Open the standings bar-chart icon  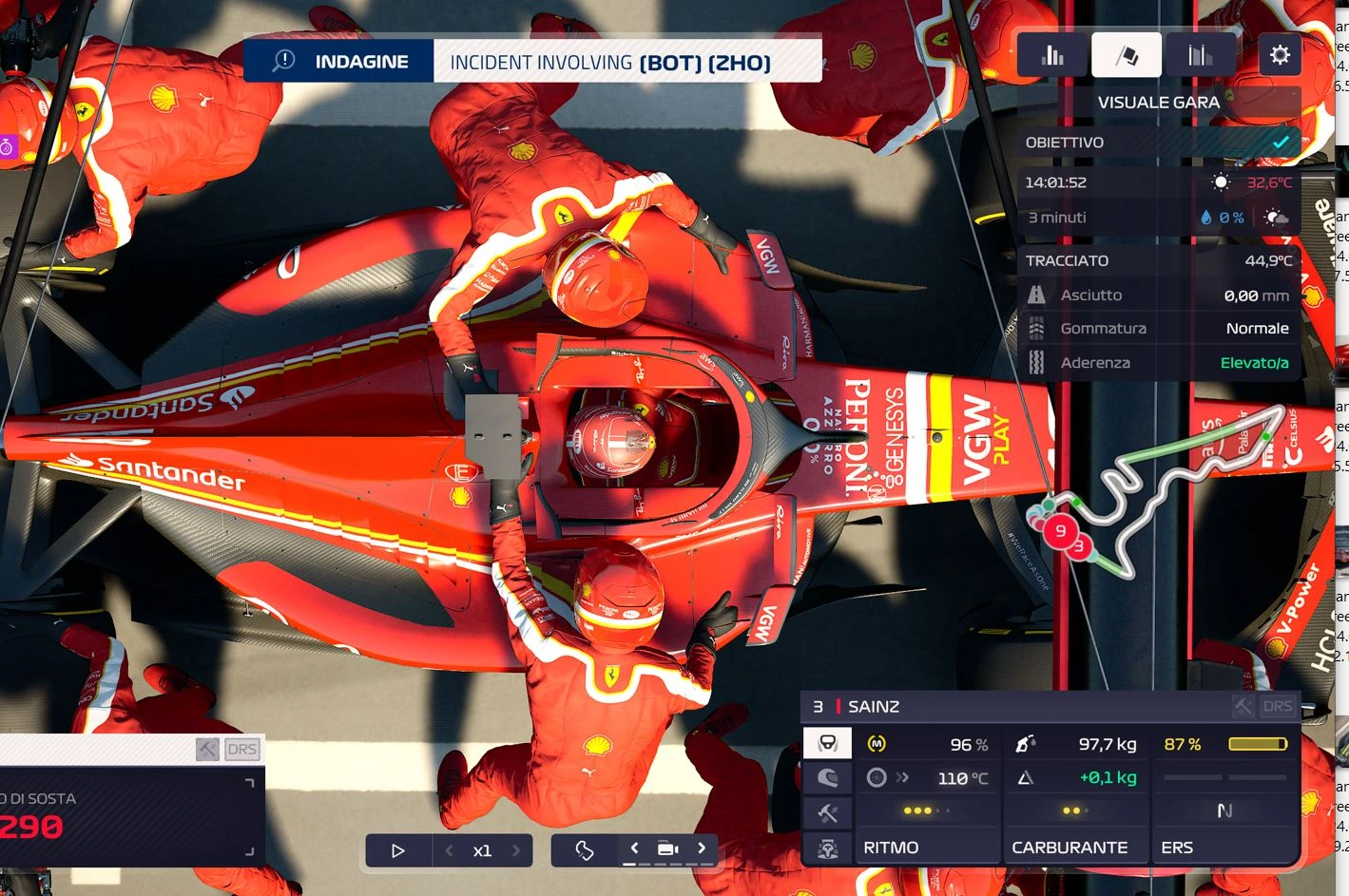click(1051, 54)
